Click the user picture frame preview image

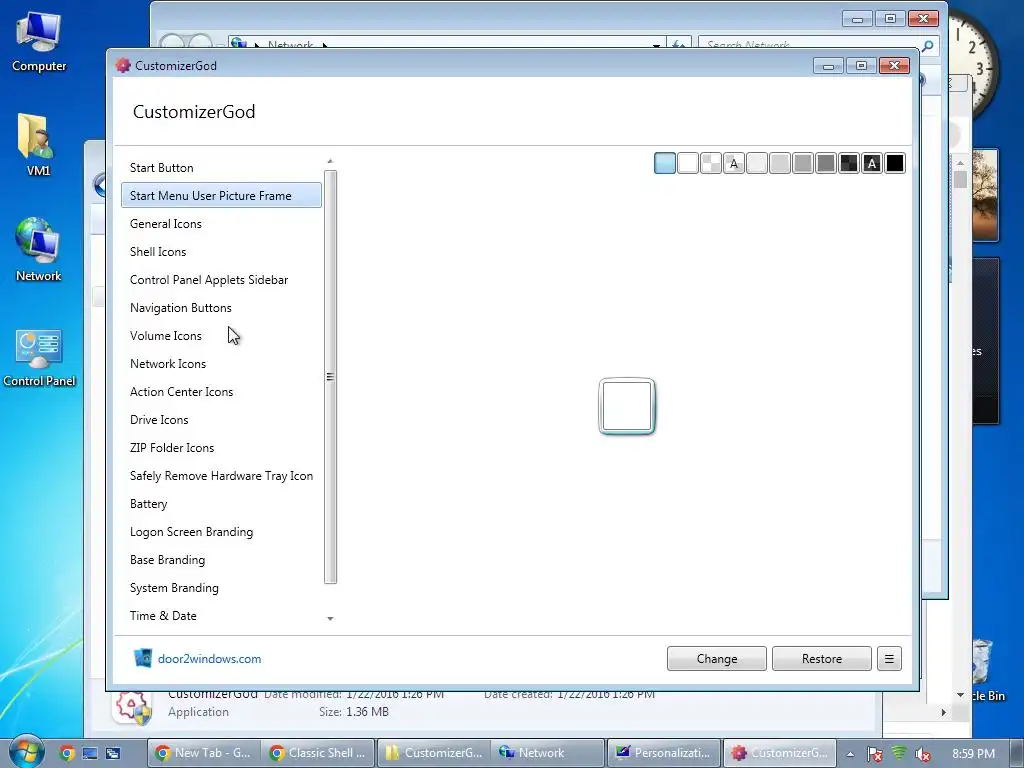[x=627, y=406]
